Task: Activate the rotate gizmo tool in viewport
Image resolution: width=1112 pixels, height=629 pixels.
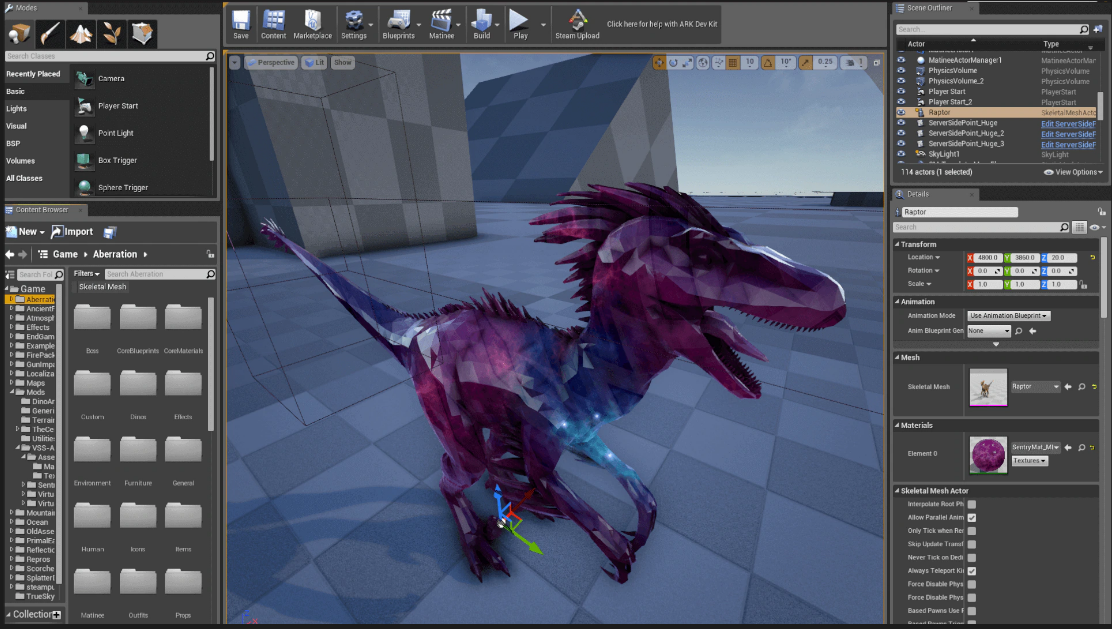Action: (x=673, y=62)
